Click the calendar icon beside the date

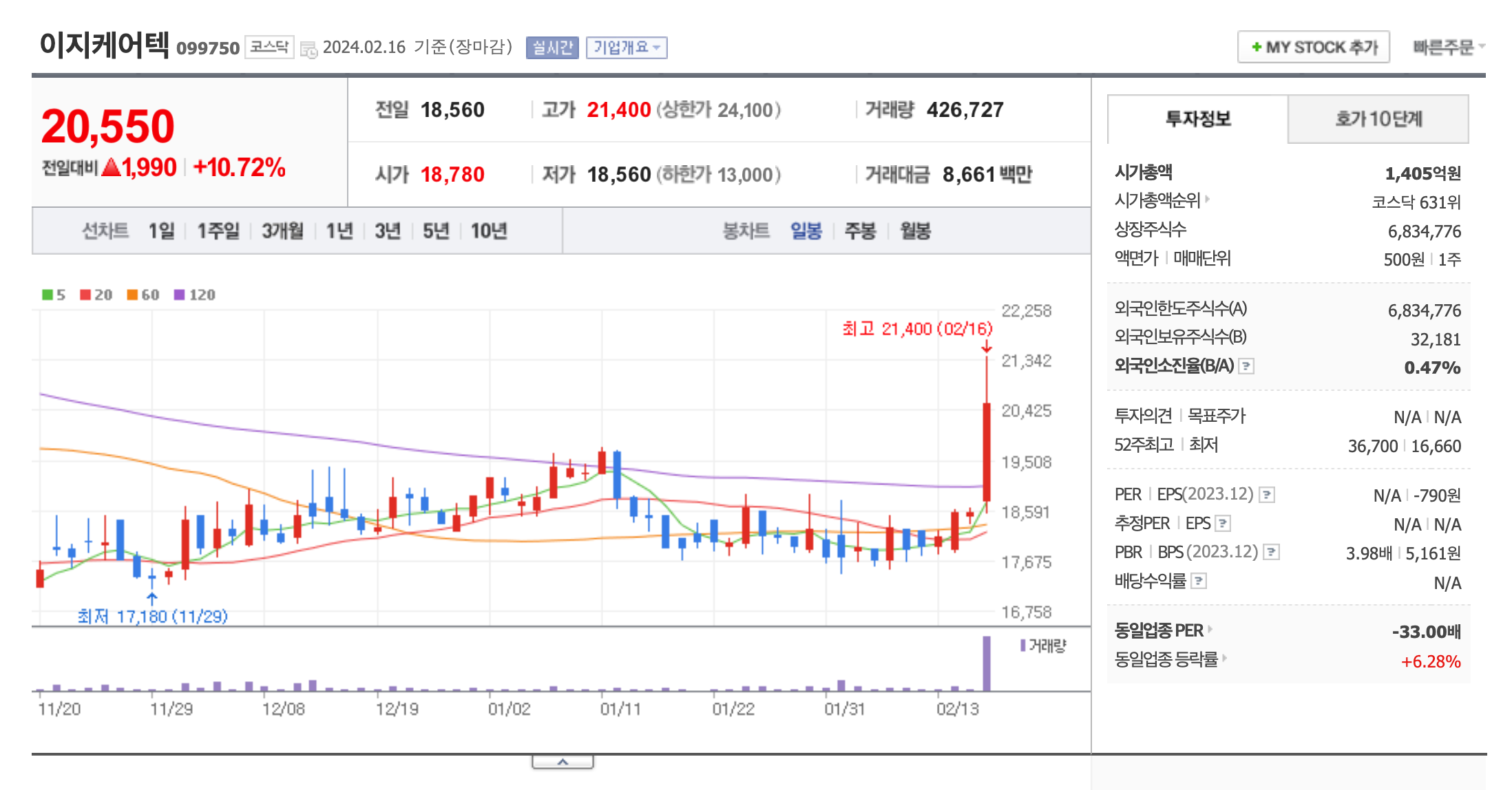pyautogui.click(x=308, y=50)
